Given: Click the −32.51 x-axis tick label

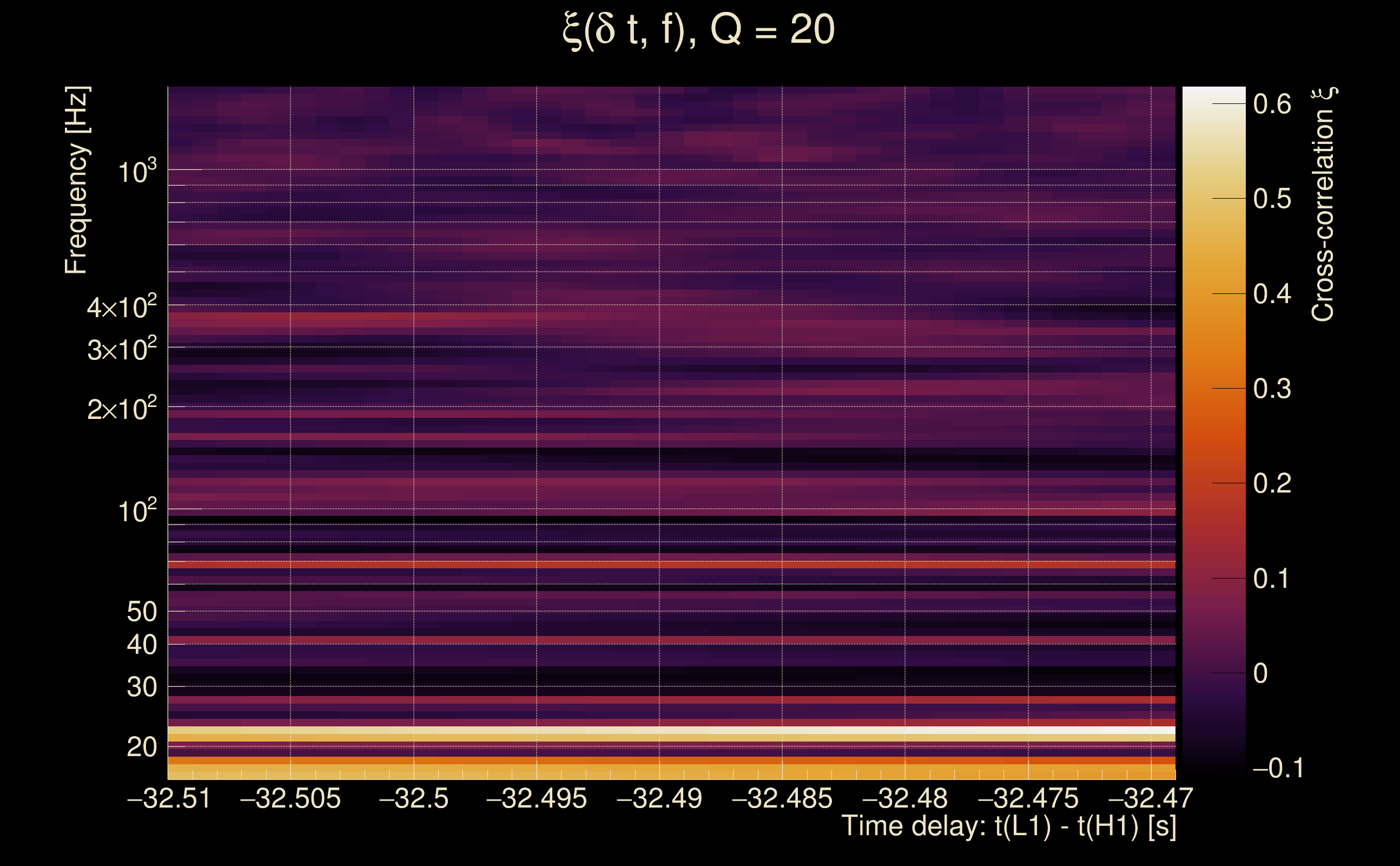Looking at the screenshot, I should (x=169, y=798).
